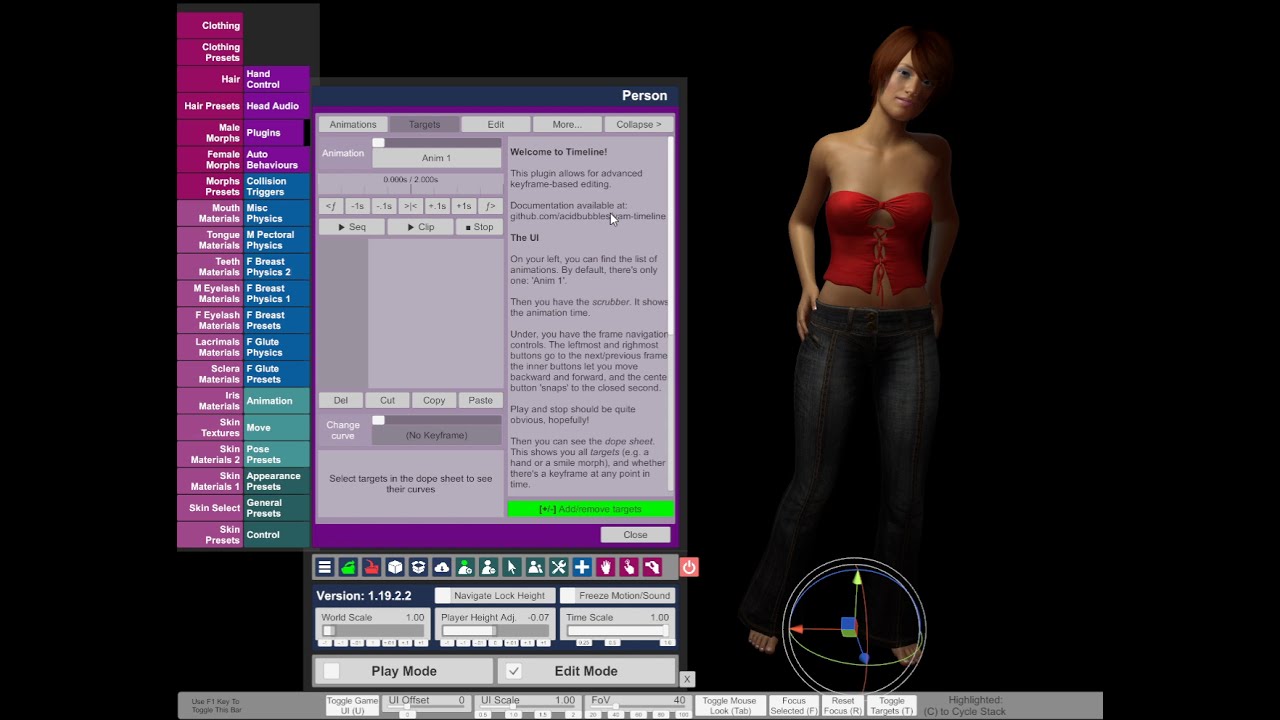Click the red power icon
1280x720 pixels.
689,567
